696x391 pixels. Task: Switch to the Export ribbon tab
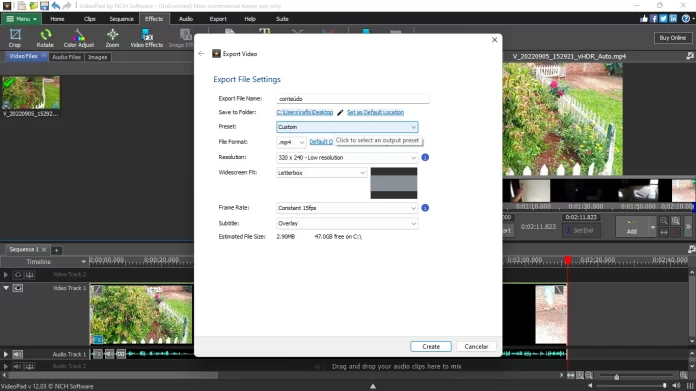tap(218, 19)
